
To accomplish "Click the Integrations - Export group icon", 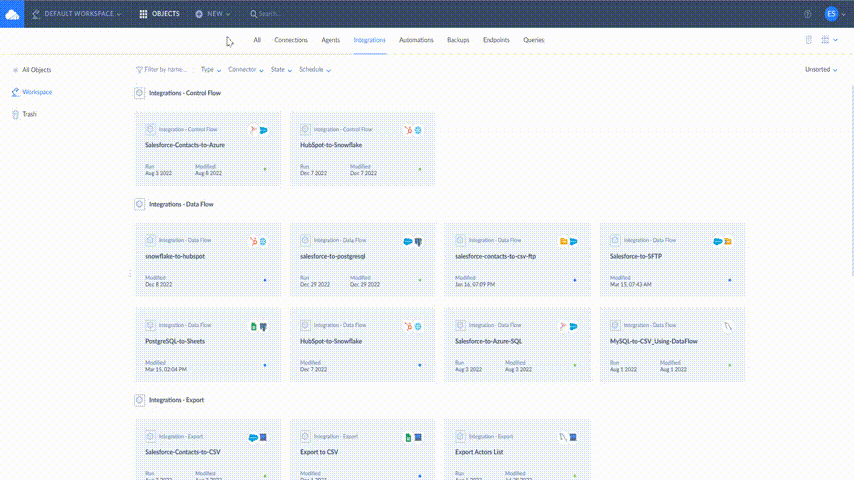I will [139, 400].
